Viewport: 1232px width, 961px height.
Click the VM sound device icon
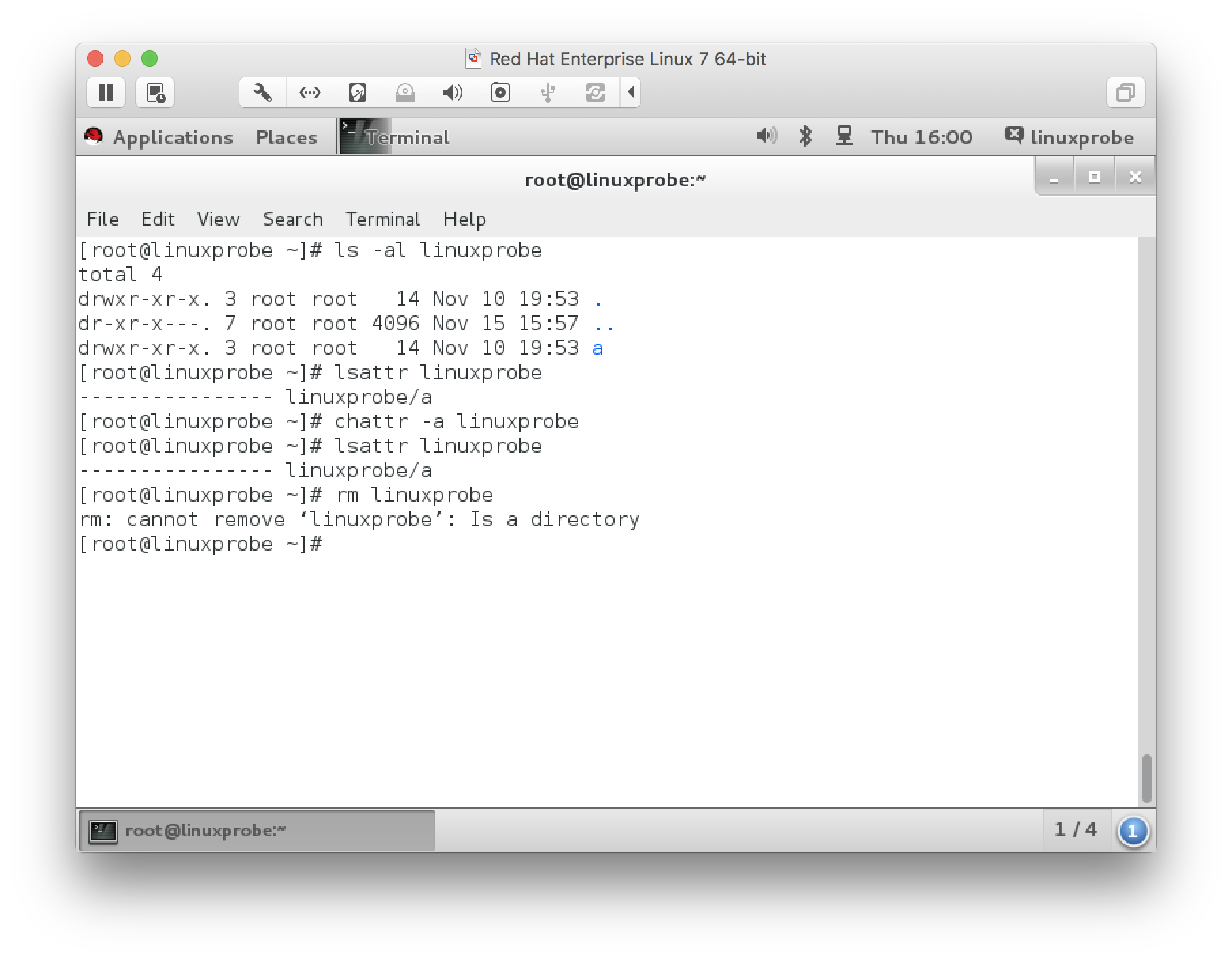click(x=453, y=92)
